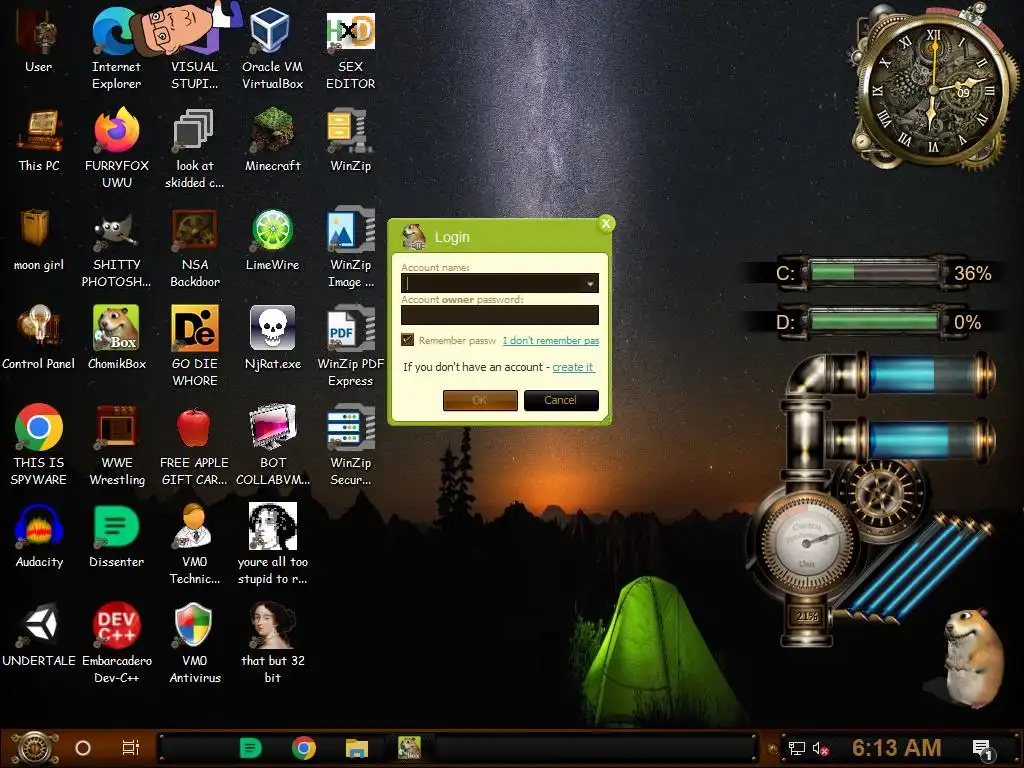Open WinZip Image shortcut
1024x768 pixels.
pos(351,248)
